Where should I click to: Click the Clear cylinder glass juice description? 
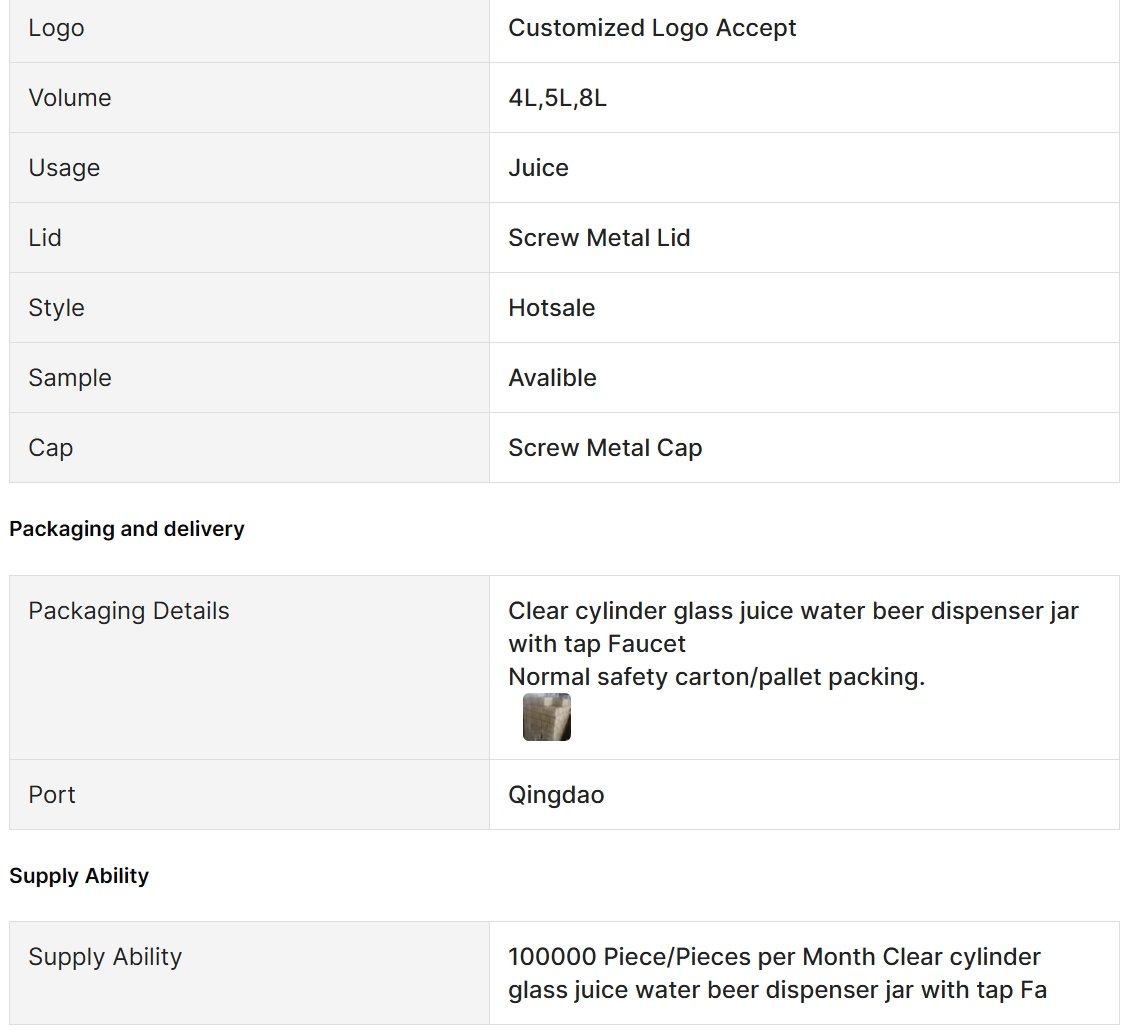click(x=793, y=627)
